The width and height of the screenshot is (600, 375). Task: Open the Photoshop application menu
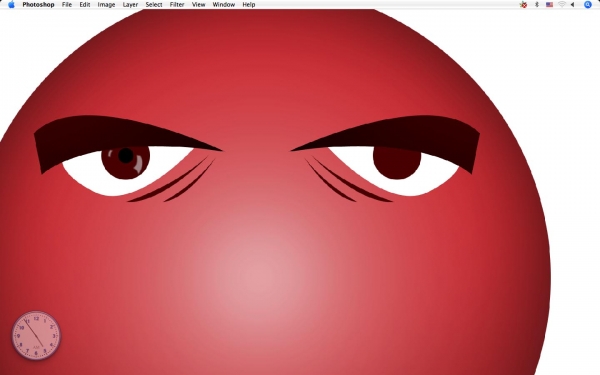tap(38, 5)
